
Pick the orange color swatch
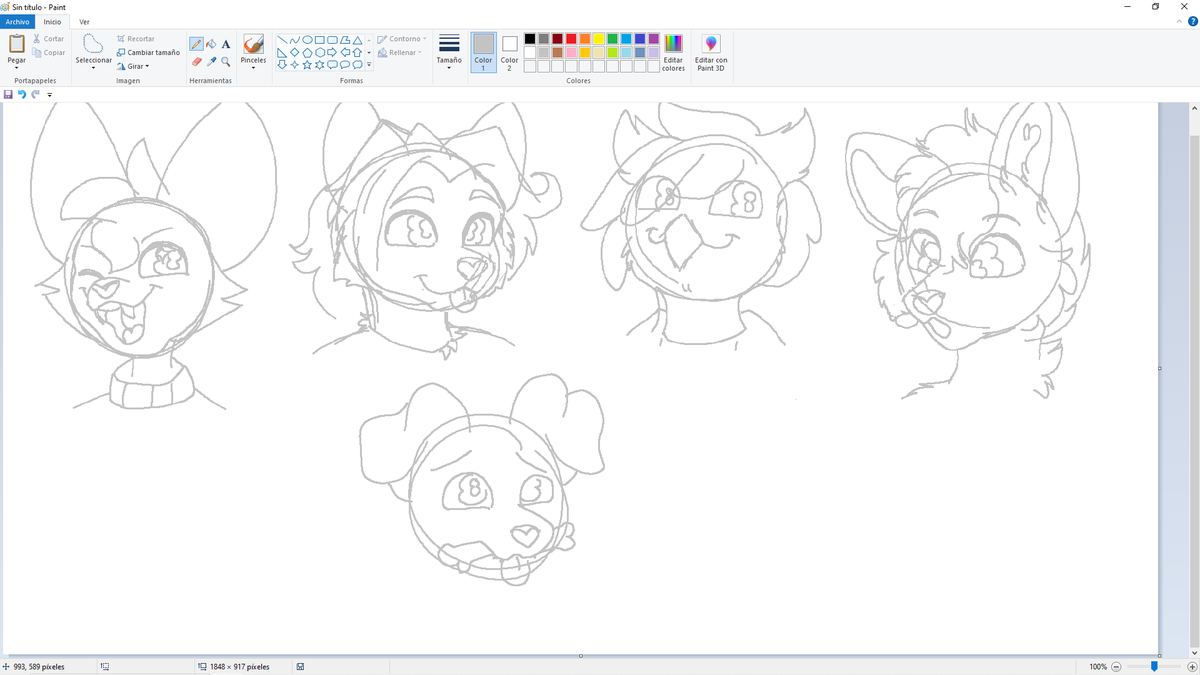585,39
